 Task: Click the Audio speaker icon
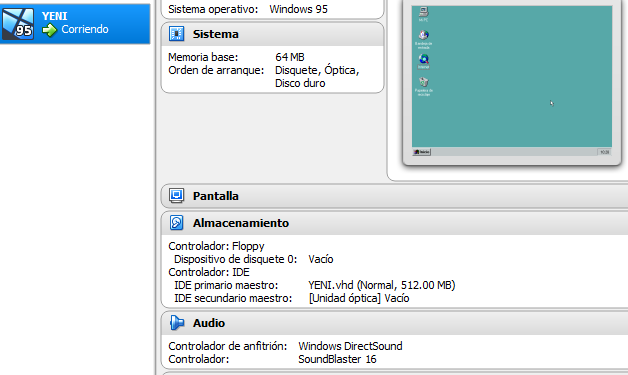176,323
